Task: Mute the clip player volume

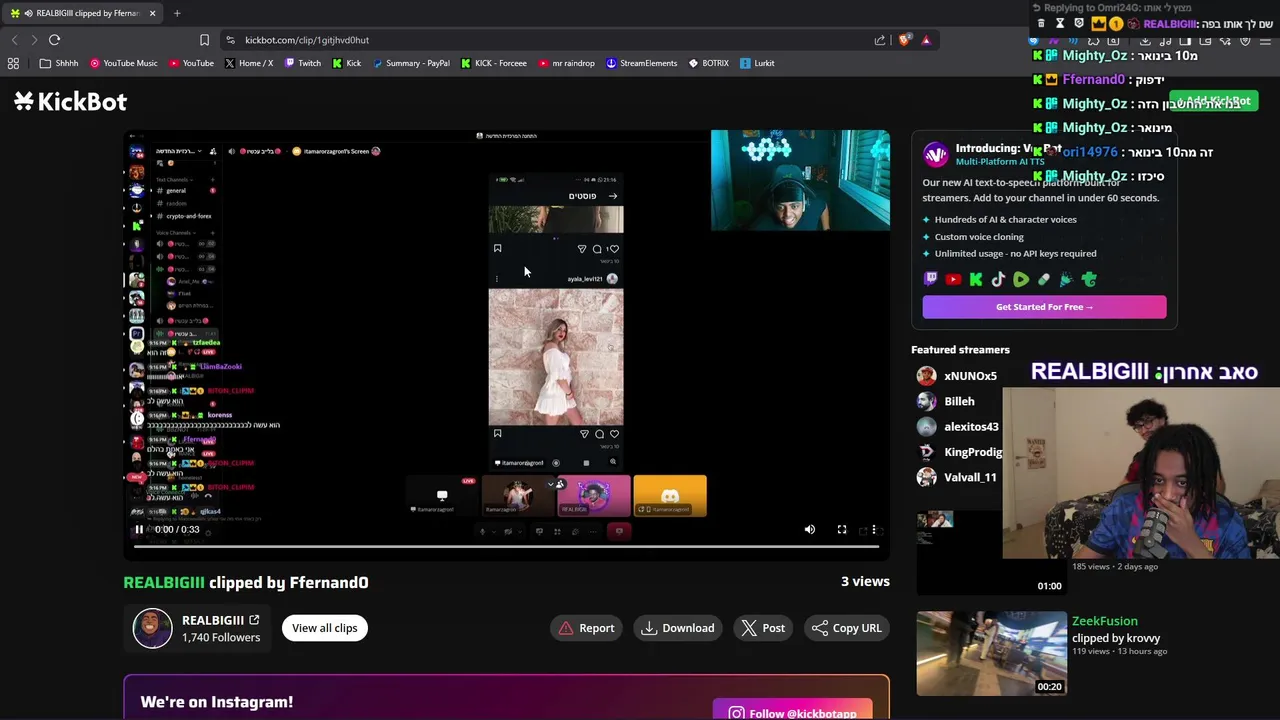Action: pos(810,530)
